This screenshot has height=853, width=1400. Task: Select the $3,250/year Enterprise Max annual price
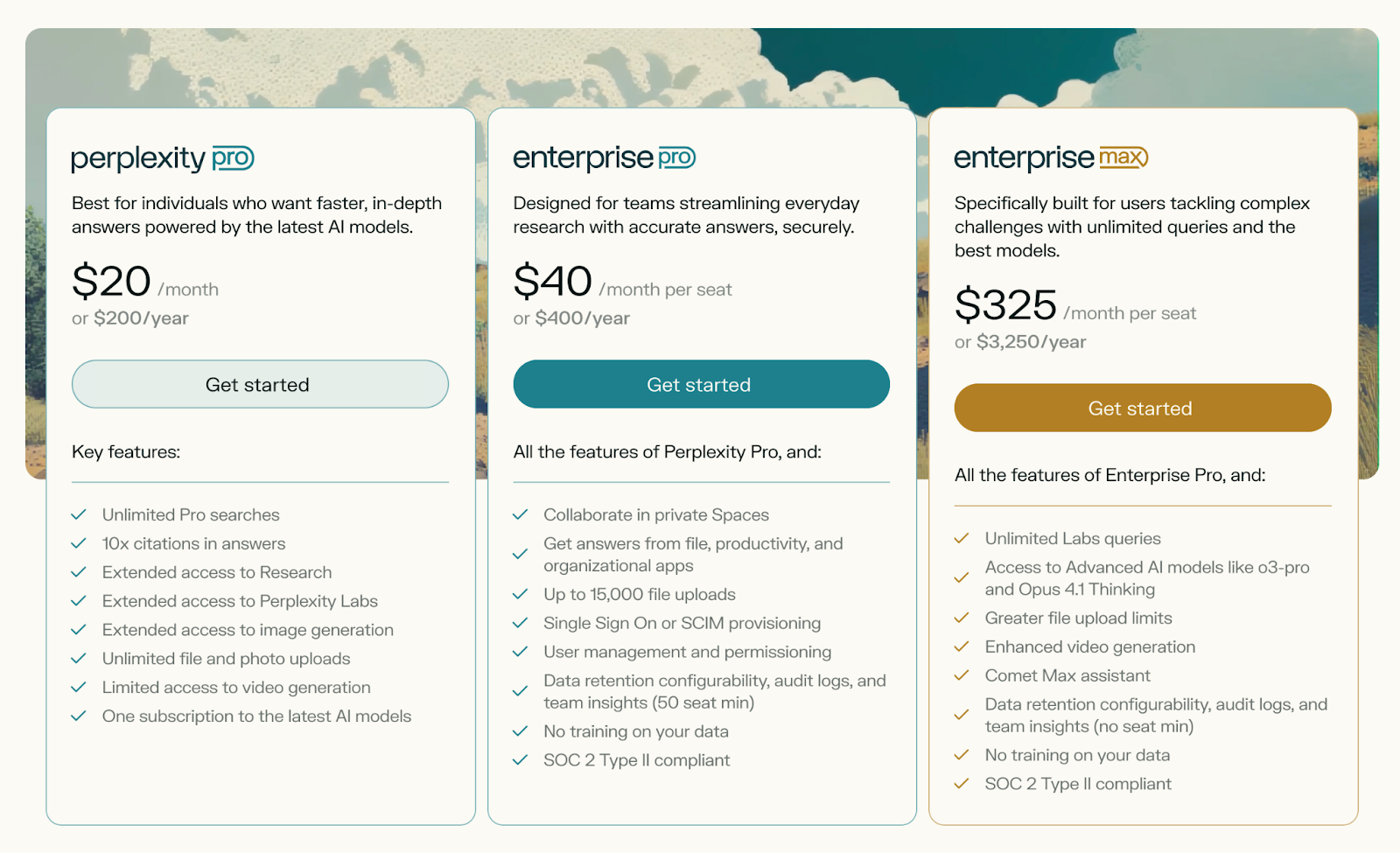tap(1031, 342)
